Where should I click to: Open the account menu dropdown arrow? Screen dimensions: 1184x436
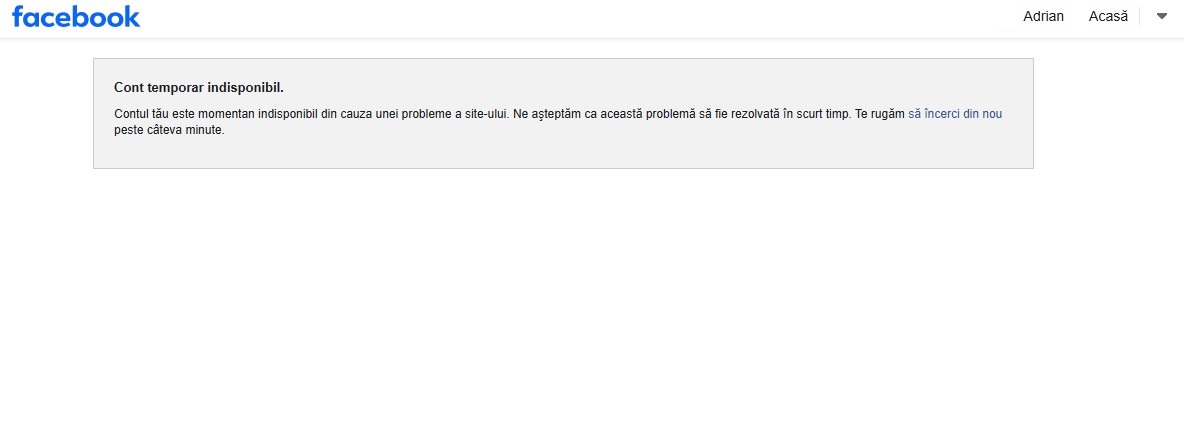point(1162,16)
